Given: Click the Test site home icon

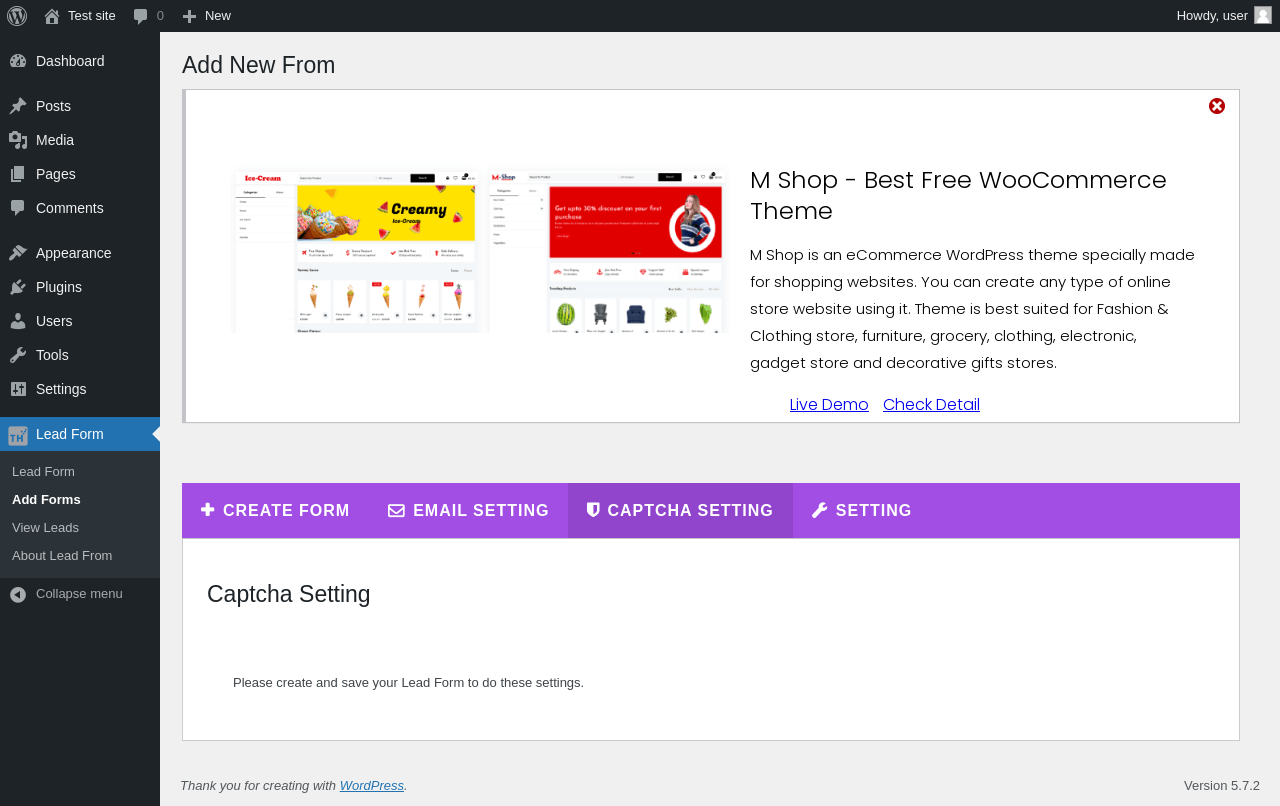Looking at the screenshot, I should [x=52, y=16].
